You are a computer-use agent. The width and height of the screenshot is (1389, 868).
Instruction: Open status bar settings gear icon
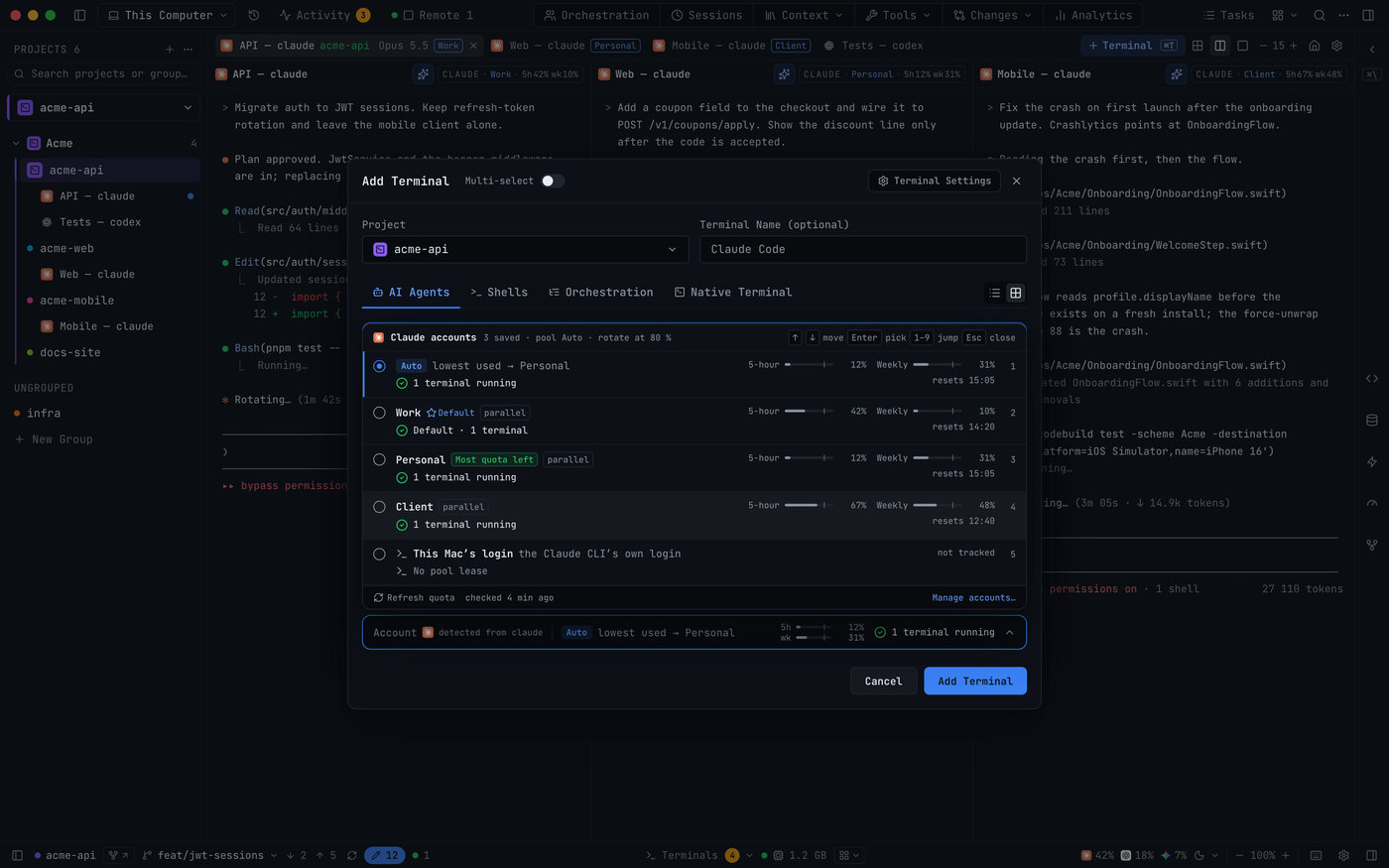click(1343, 855)
